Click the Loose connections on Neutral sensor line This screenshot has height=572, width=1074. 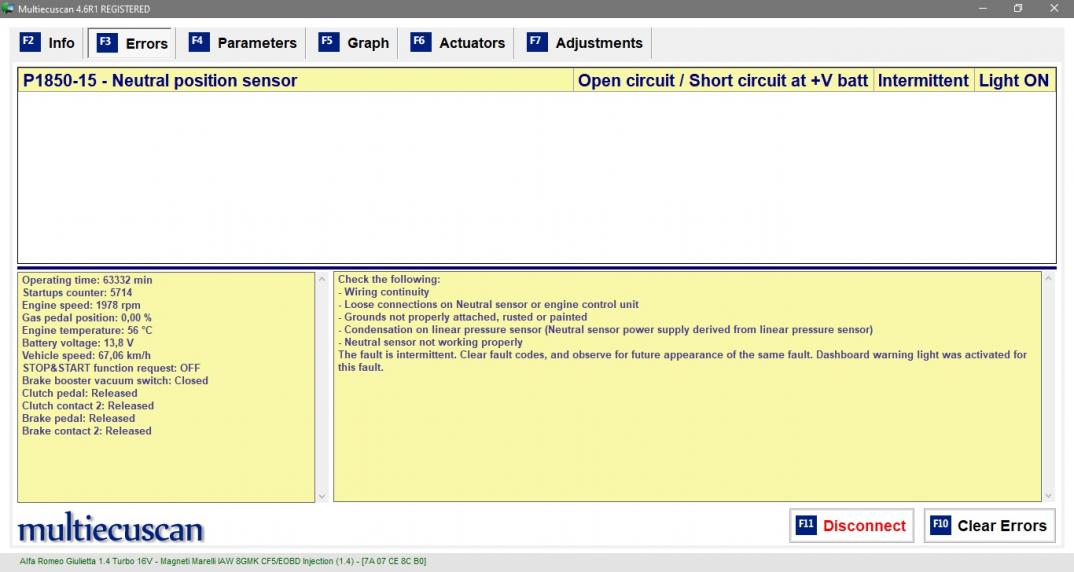[x=488, y=304]
